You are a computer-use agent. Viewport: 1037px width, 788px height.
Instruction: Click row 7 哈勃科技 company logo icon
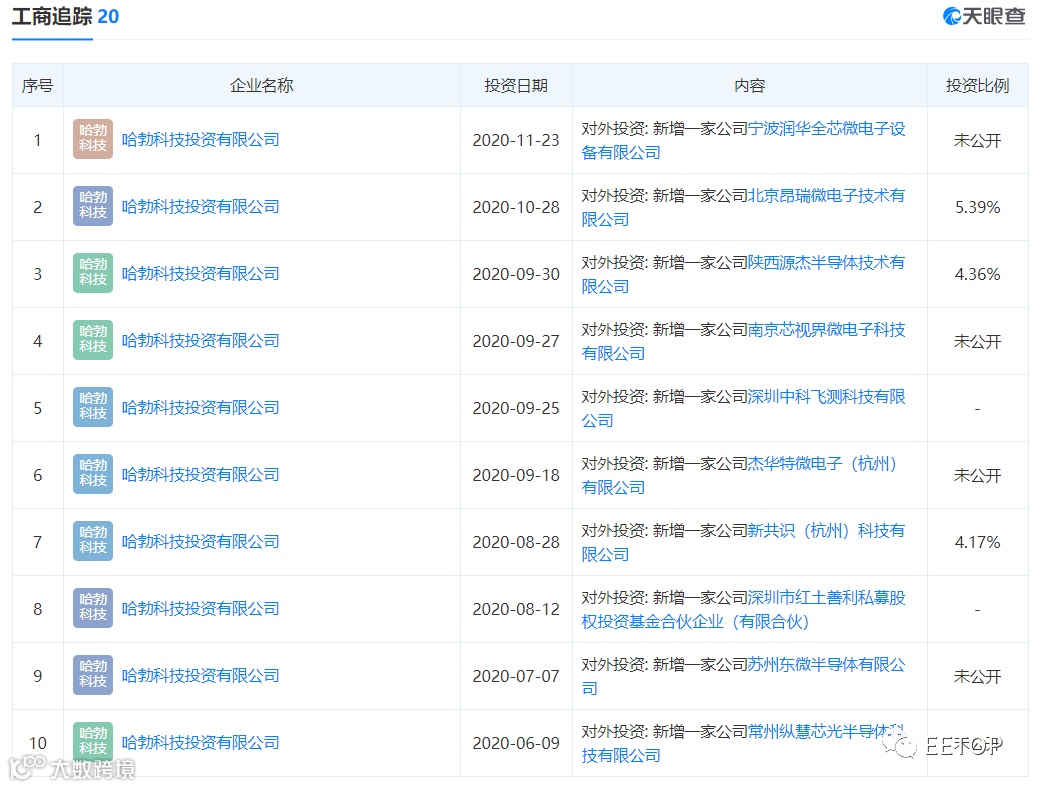pos(93,541)
